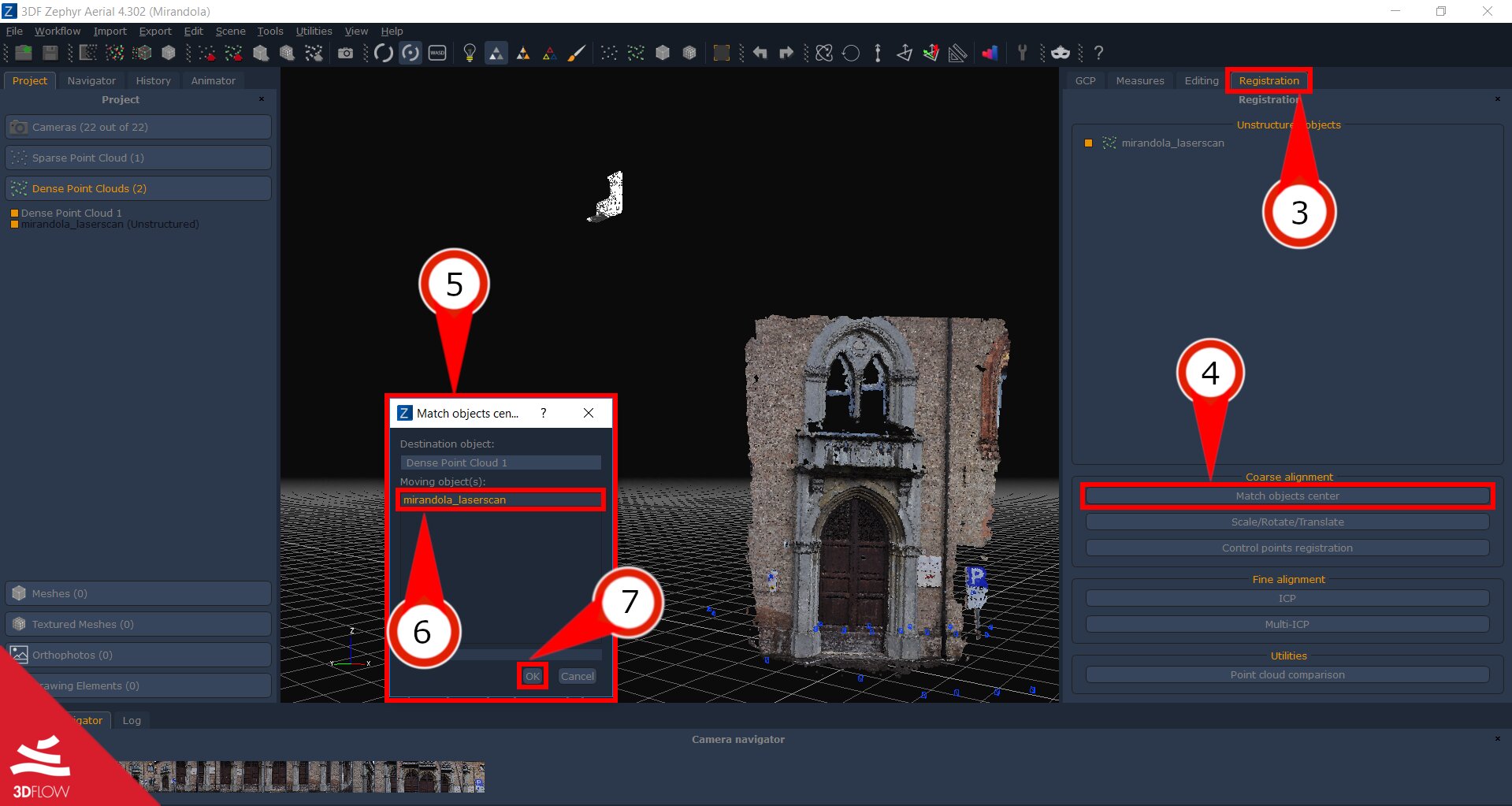Open the Export menu

[x=155, y=31]
